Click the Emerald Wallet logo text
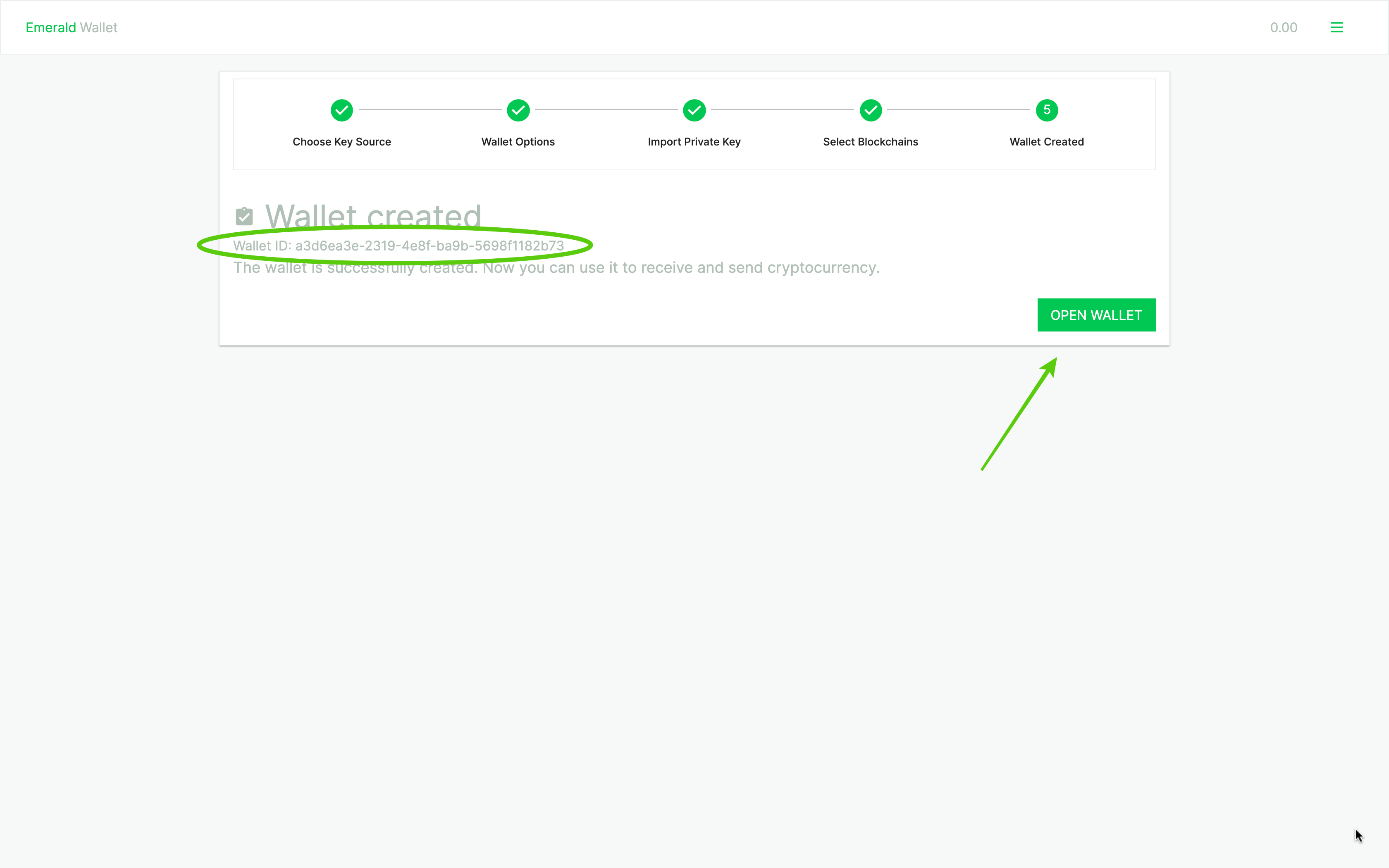The image size is (1389, 868). click(72, 27)
